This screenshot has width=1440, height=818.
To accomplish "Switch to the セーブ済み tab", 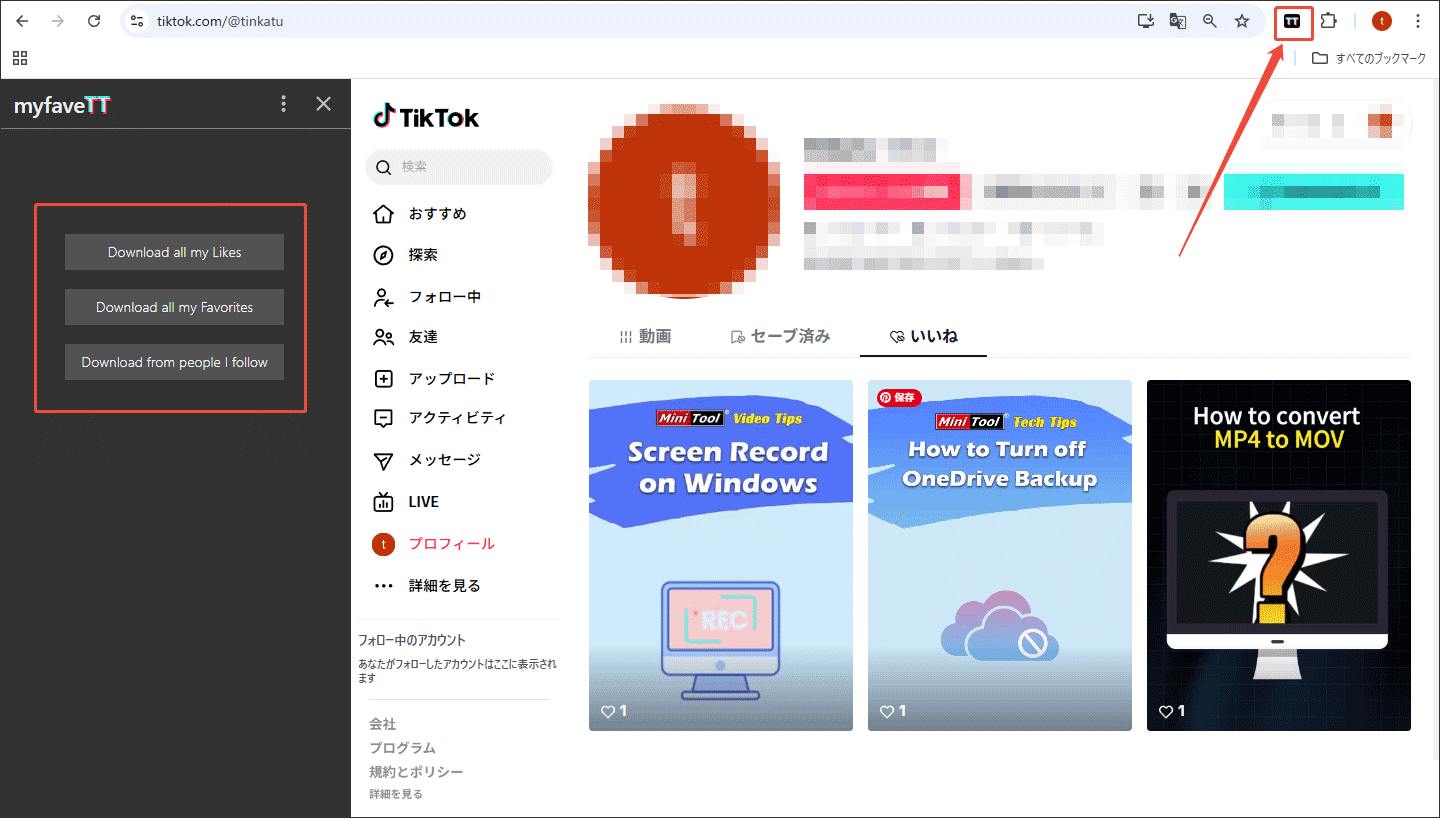I will (780, 336).
